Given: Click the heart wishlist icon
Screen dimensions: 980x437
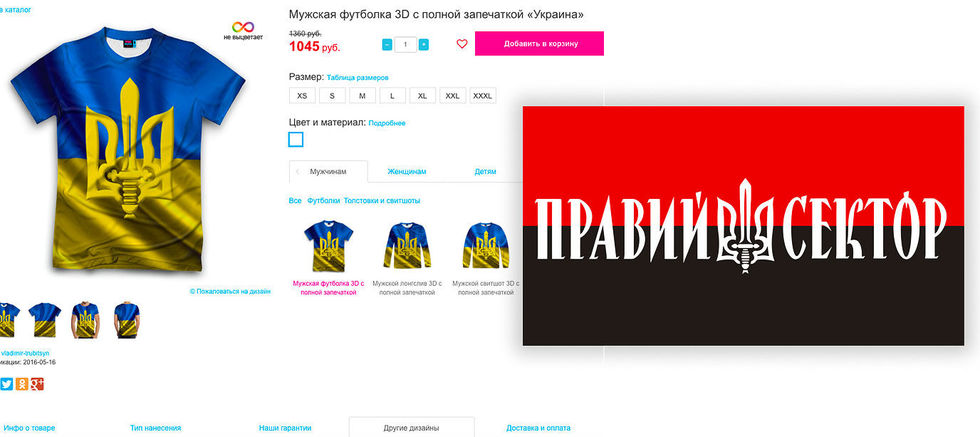Looking at the screenshot, I should coord(462,44).
